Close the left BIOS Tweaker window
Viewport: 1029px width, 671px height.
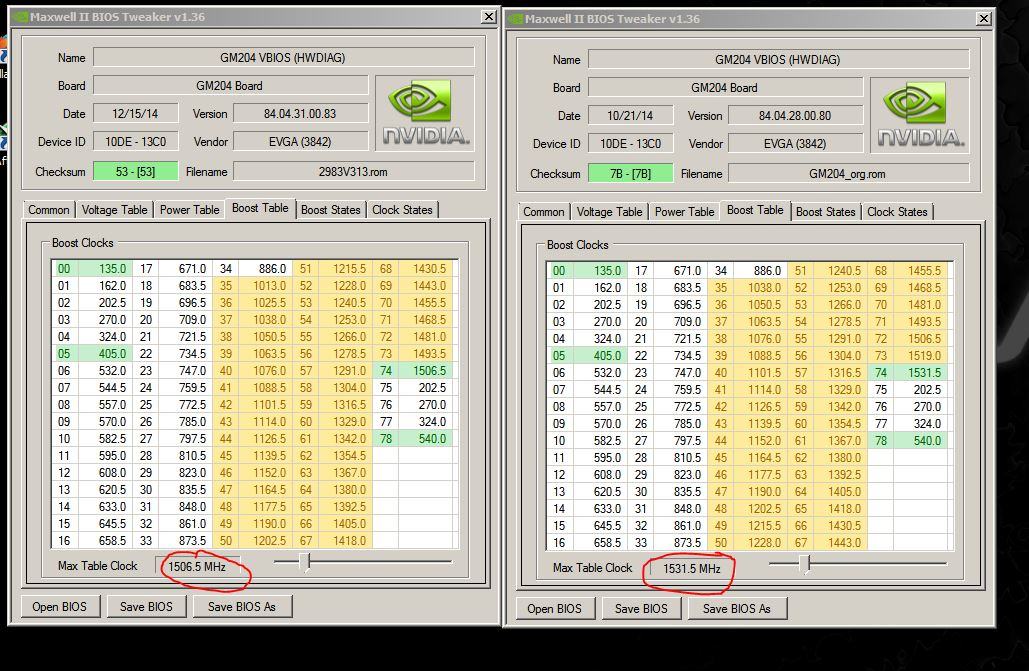[488, 16]
